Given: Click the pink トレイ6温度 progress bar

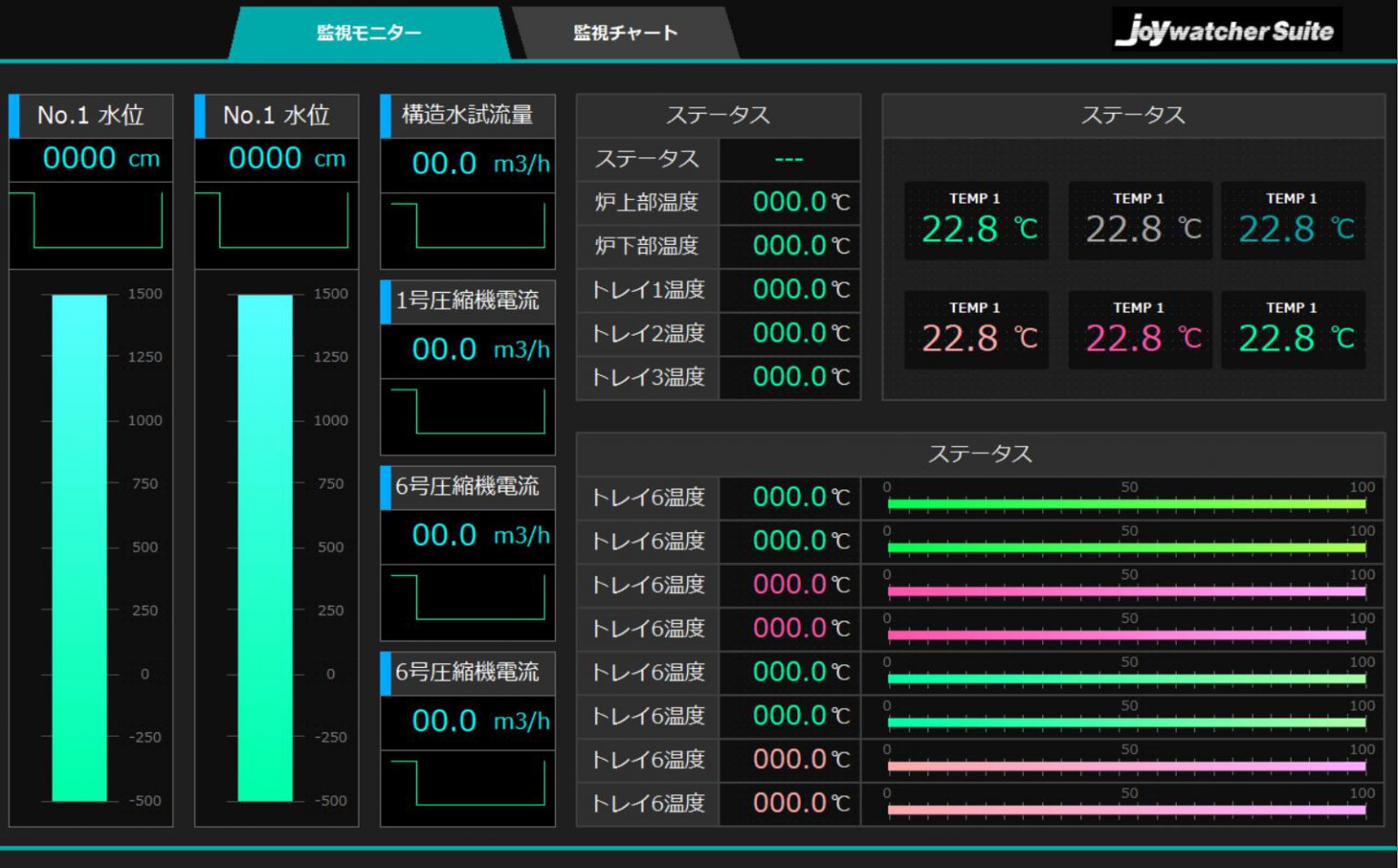Looking at the screenshot, I should click(1126, 589).
